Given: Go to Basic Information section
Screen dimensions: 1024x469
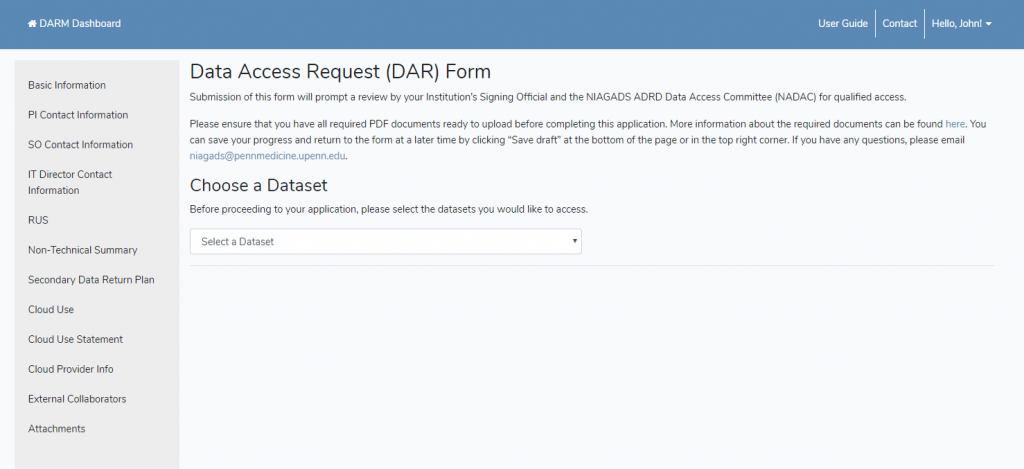Looking at the screenshot, I should 67,85.
